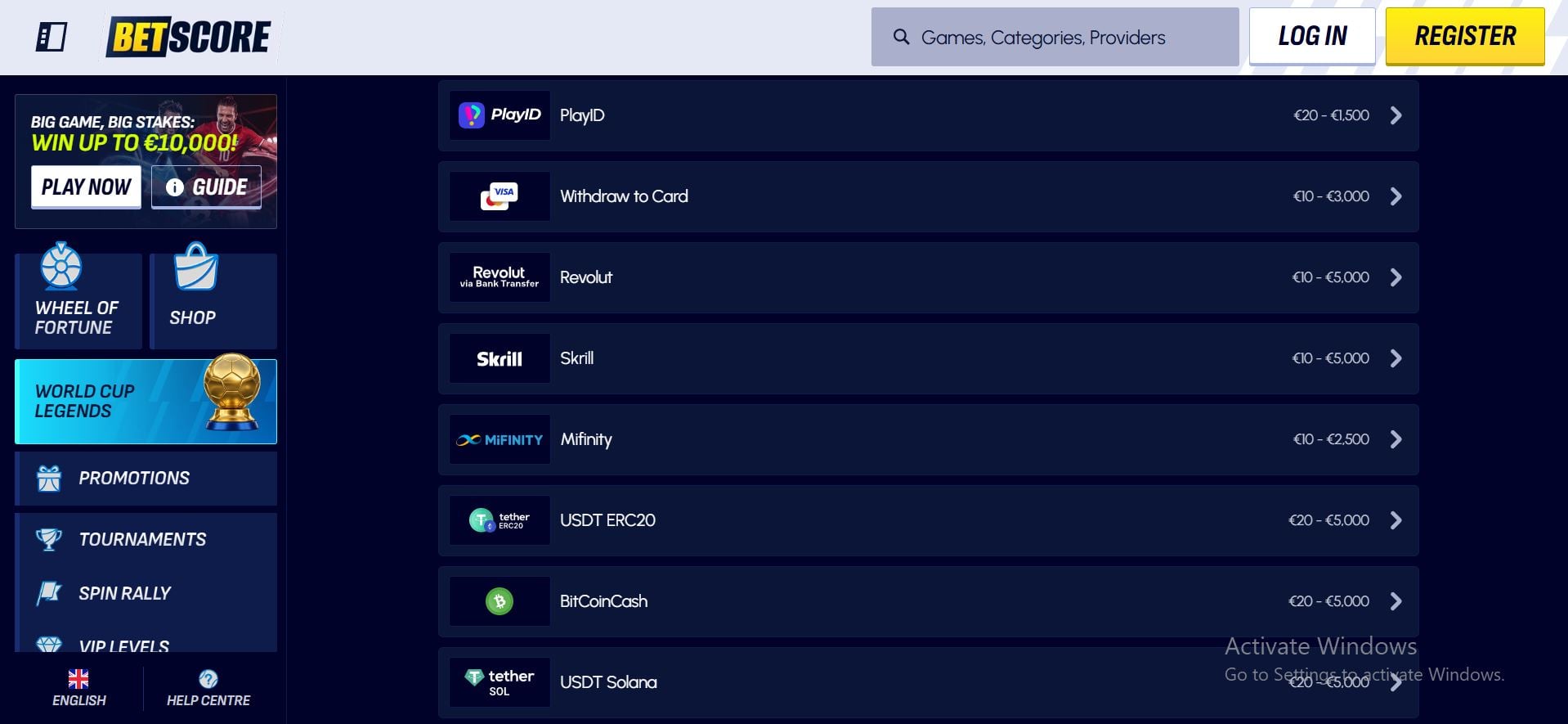Click USDT ERC20's €20 - €5,000 limit
The height and width of the screenshot is (724, 1568).
click(1328, 520)
